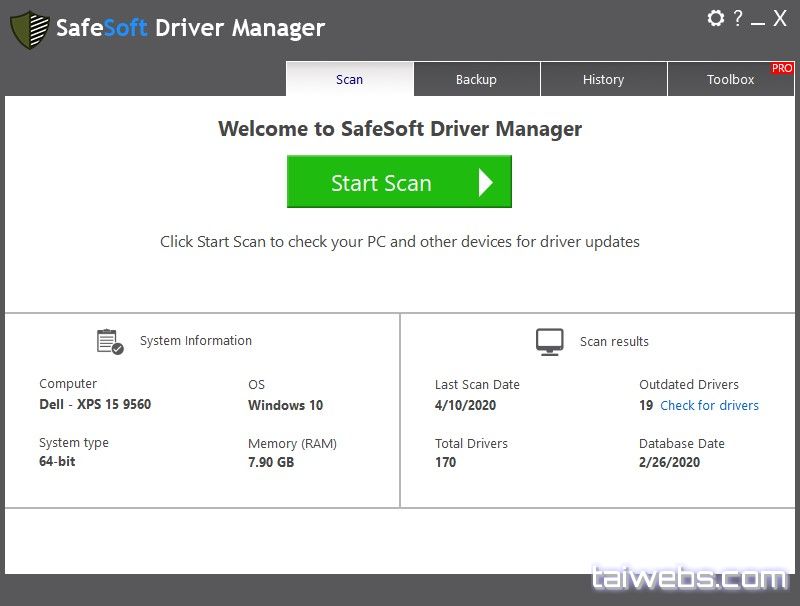Click the last scan date 4/10/2020

465,405
